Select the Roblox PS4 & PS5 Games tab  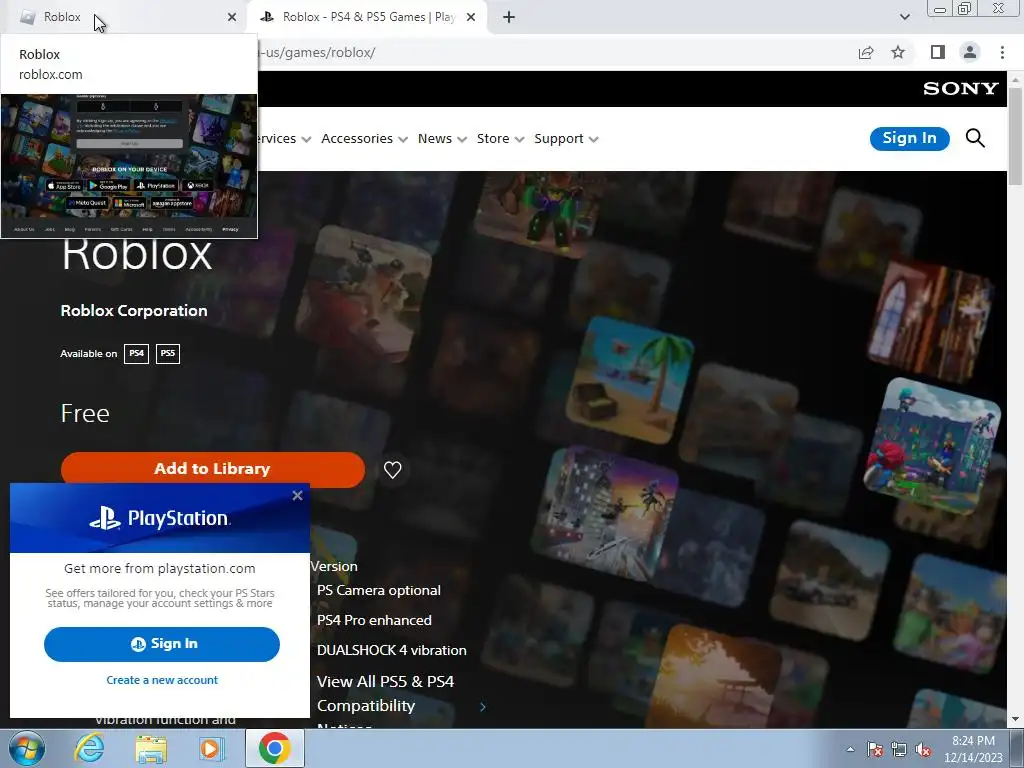tap(366, 17)
